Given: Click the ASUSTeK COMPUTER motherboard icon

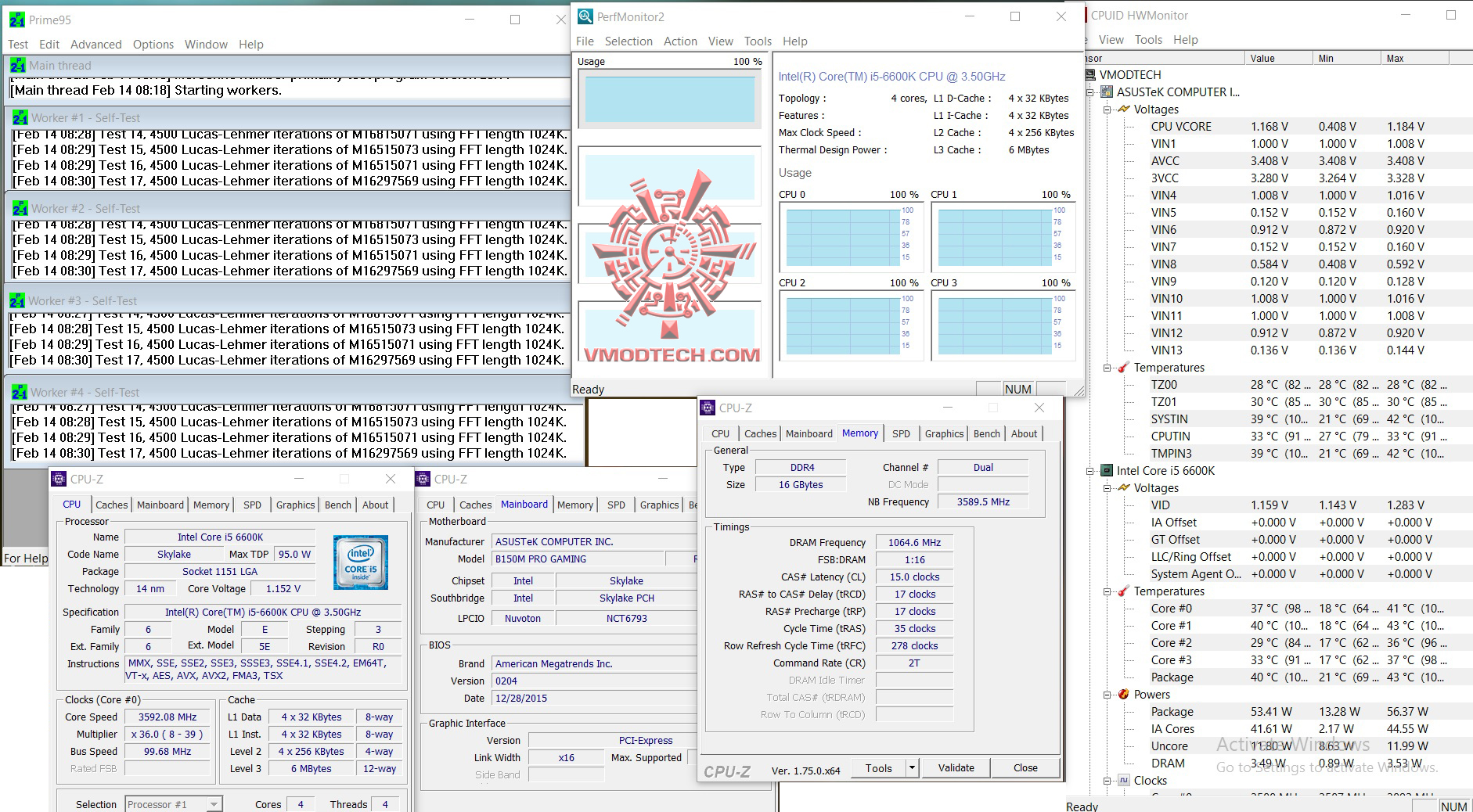Looking at the screenshot, I should click(1107, 92).
